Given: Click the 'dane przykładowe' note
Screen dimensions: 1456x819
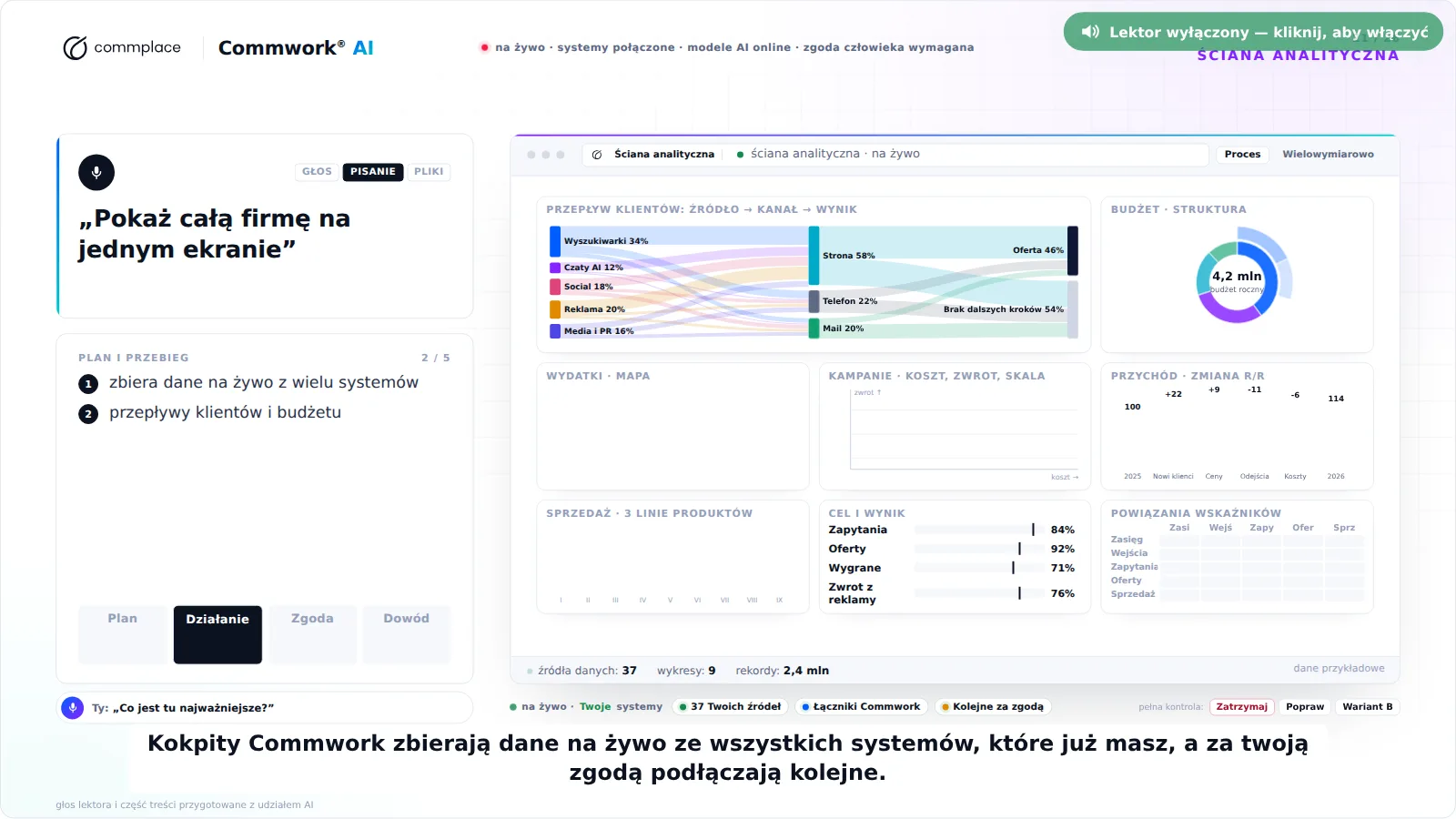Looking at the screenshot, I should click(1340, 669).
